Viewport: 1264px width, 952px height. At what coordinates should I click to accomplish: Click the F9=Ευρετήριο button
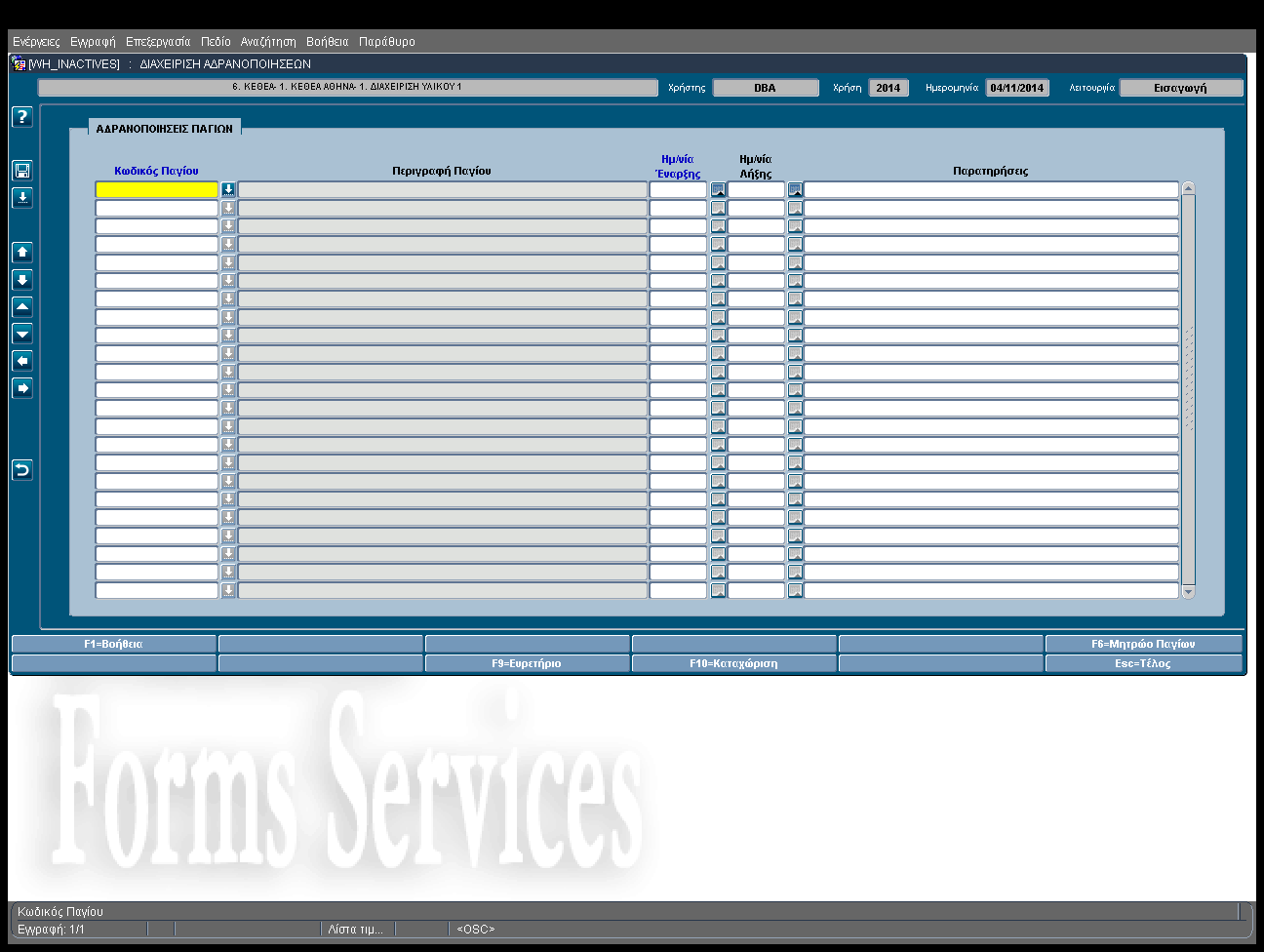(527, 663)
